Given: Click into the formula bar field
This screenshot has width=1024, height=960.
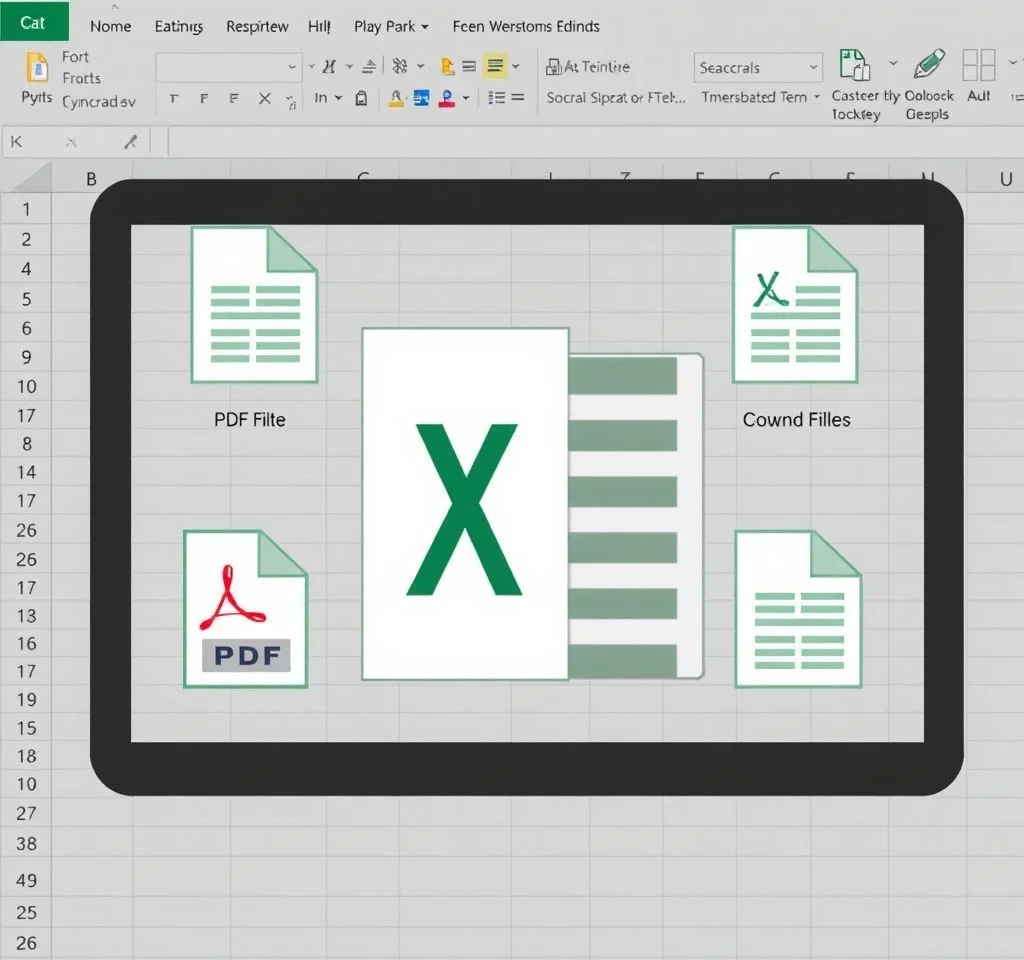Looking at the screenshot, I should coord(590,143).
